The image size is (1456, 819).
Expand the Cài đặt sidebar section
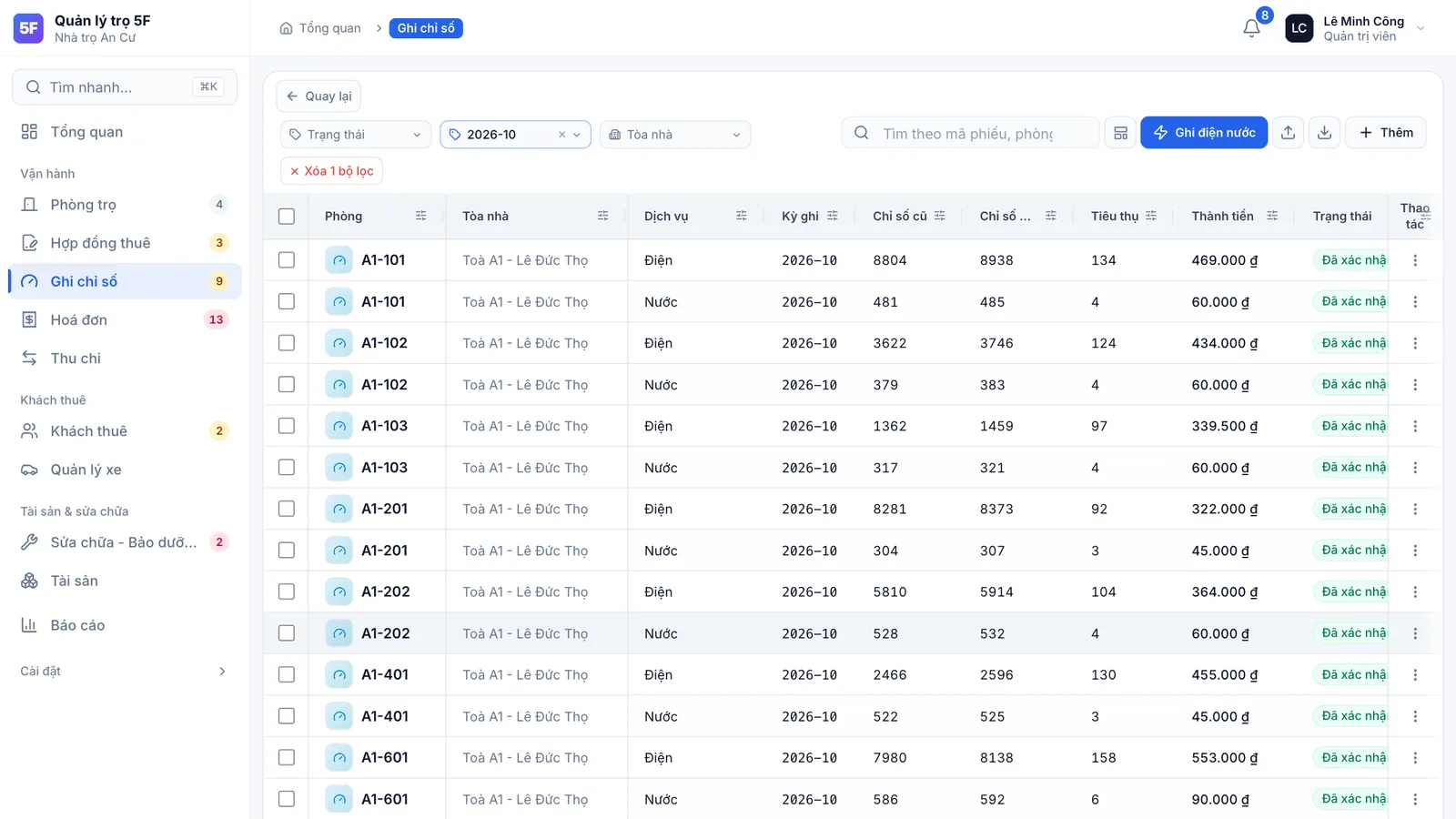(x=125, y=672)
